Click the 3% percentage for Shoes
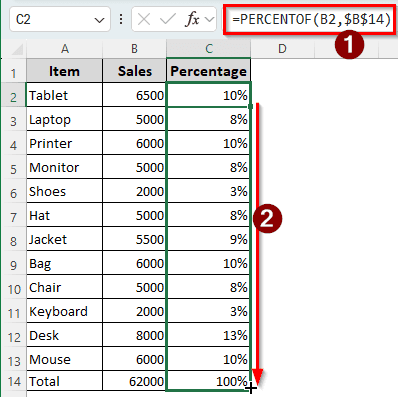 tap(209, 191)
